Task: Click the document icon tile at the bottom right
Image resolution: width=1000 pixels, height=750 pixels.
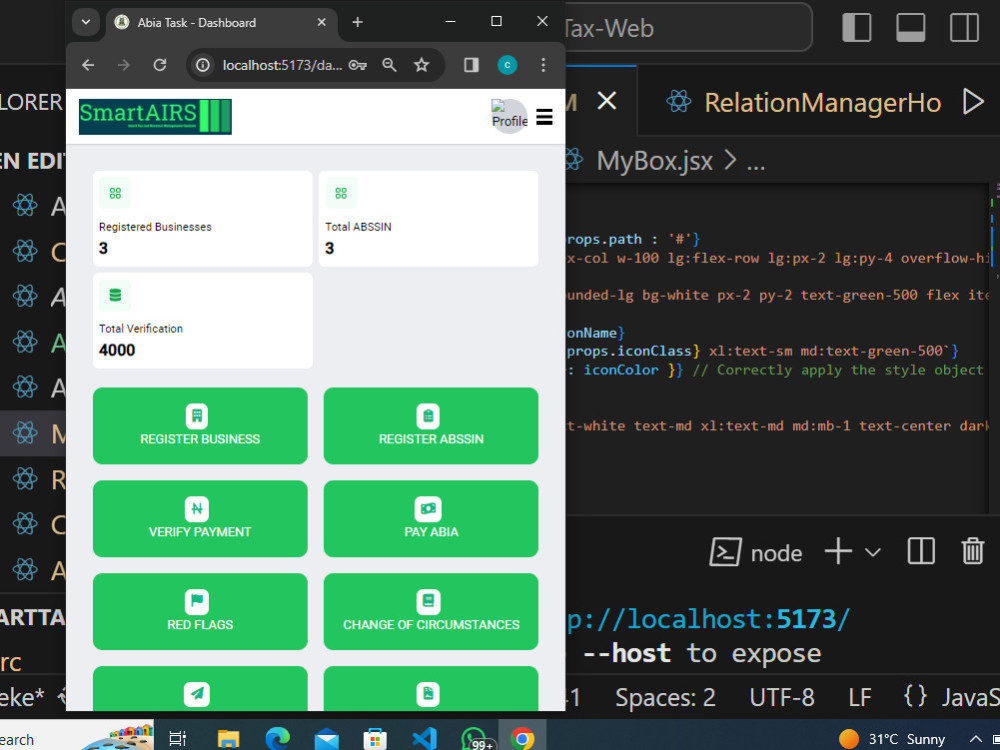Action: coord(431,689)
